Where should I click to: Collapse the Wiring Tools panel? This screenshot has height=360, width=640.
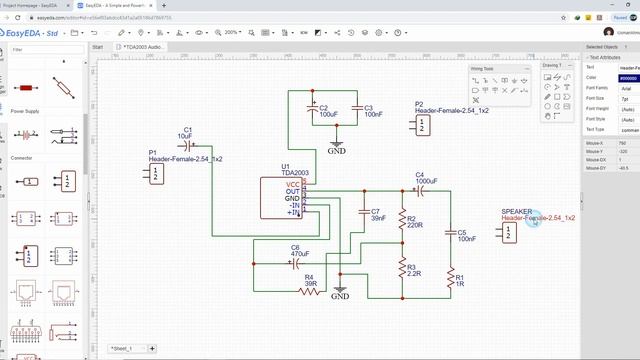point(527,69)
